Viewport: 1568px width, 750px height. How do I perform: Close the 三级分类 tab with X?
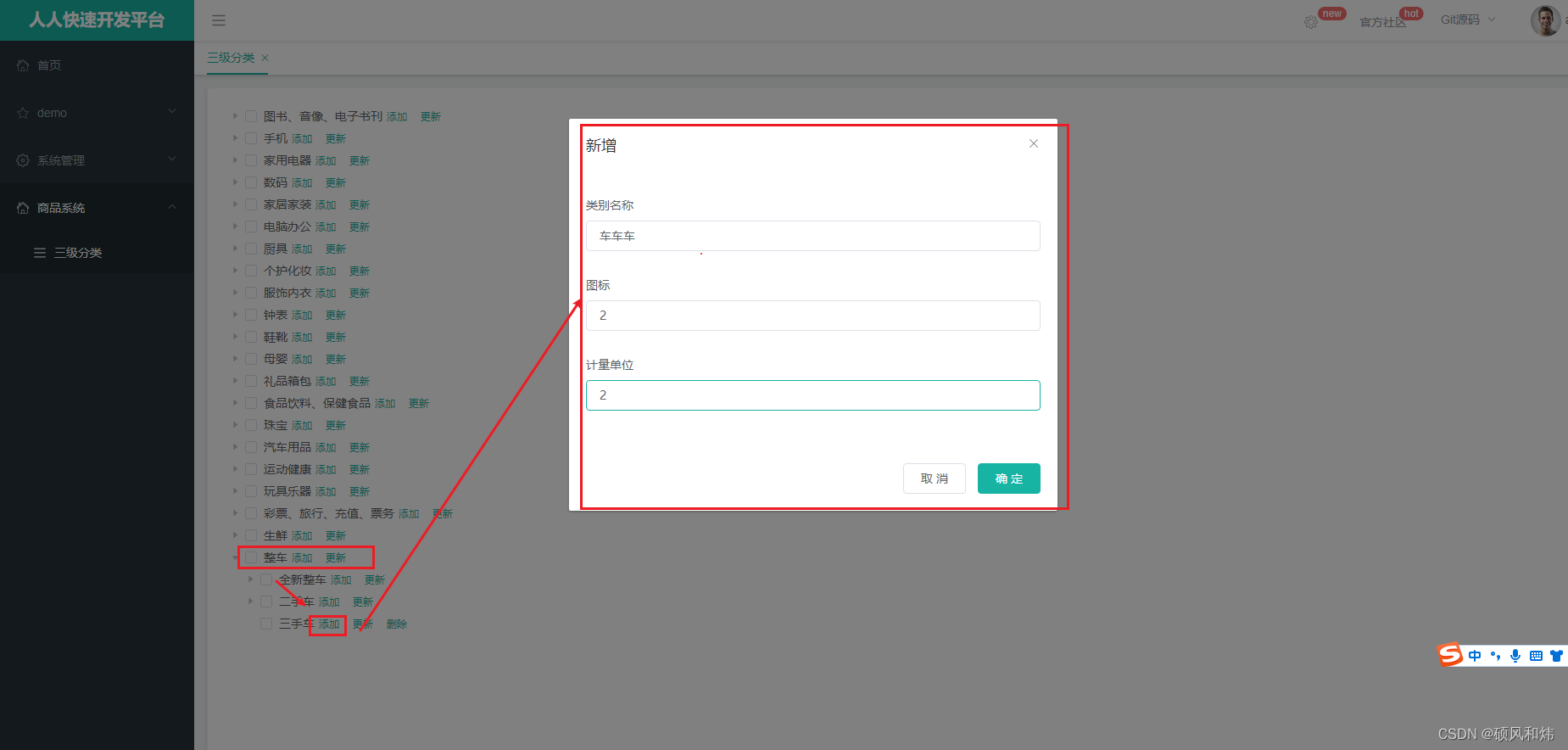tap(265, 58)
